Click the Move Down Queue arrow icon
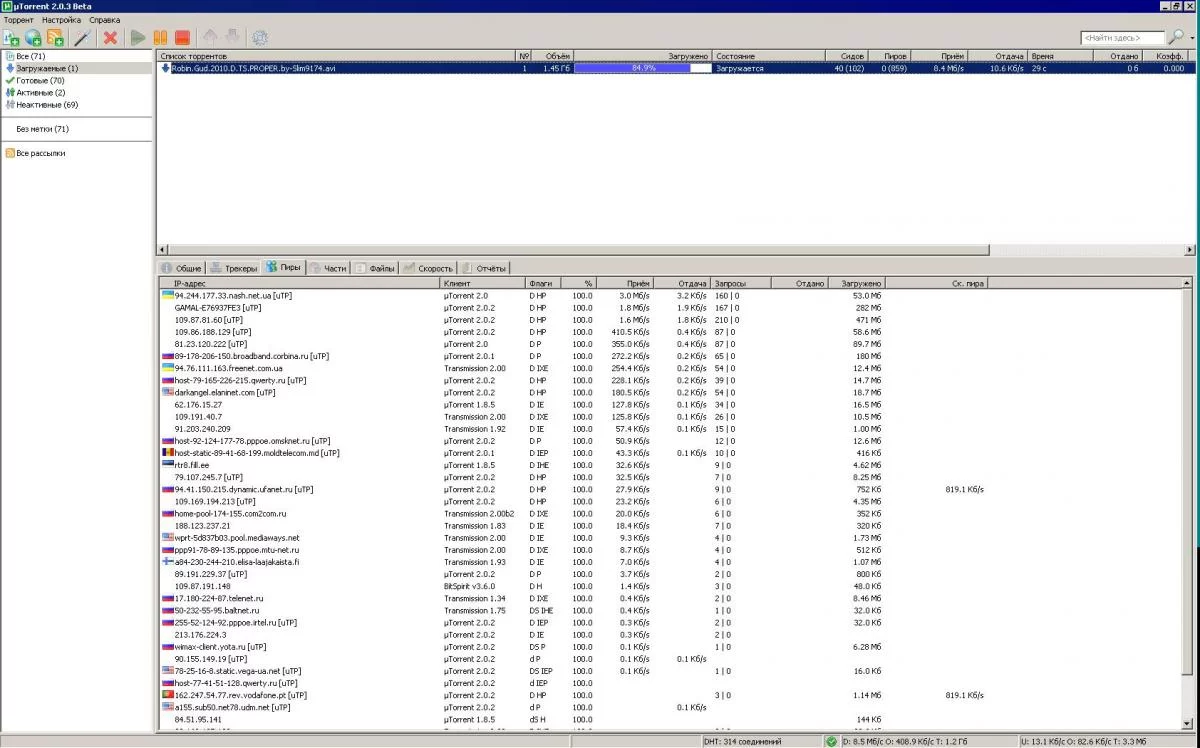Viewport: 1200px width, 748px height. click(231, 38)
